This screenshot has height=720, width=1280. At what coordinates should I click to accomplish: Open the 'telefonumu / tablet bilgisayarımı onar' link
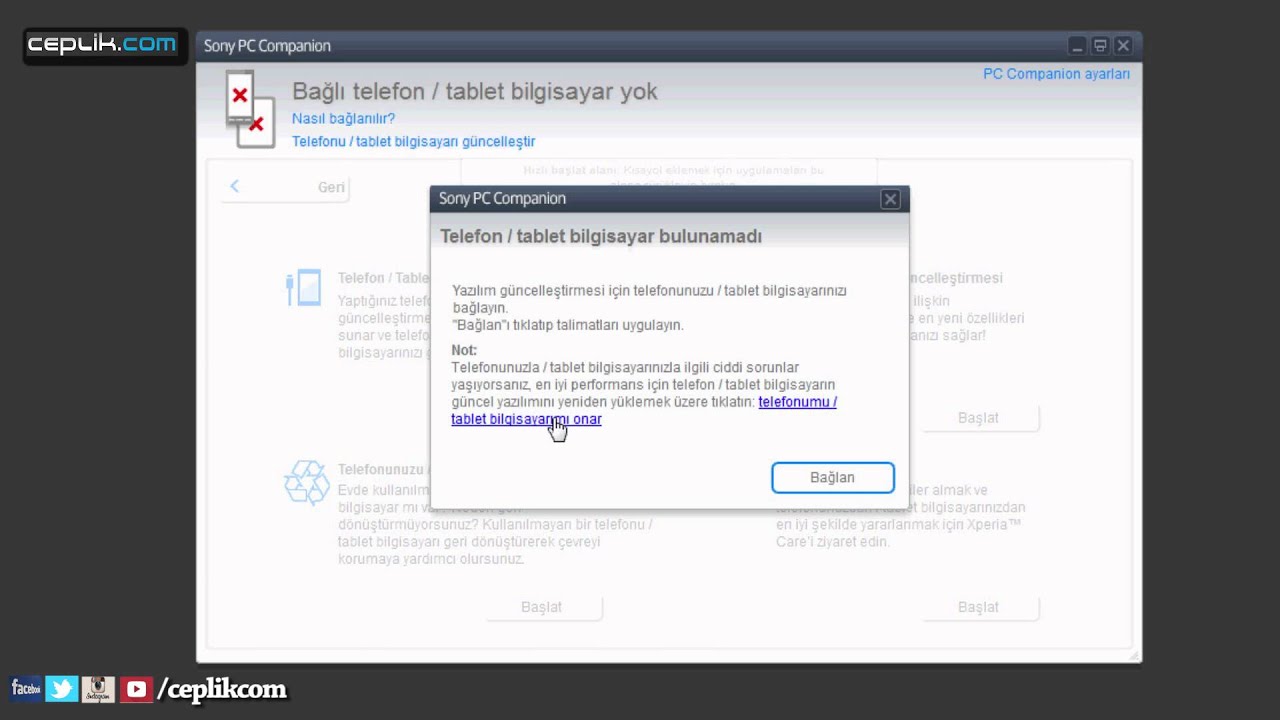(x=644, y=411)
